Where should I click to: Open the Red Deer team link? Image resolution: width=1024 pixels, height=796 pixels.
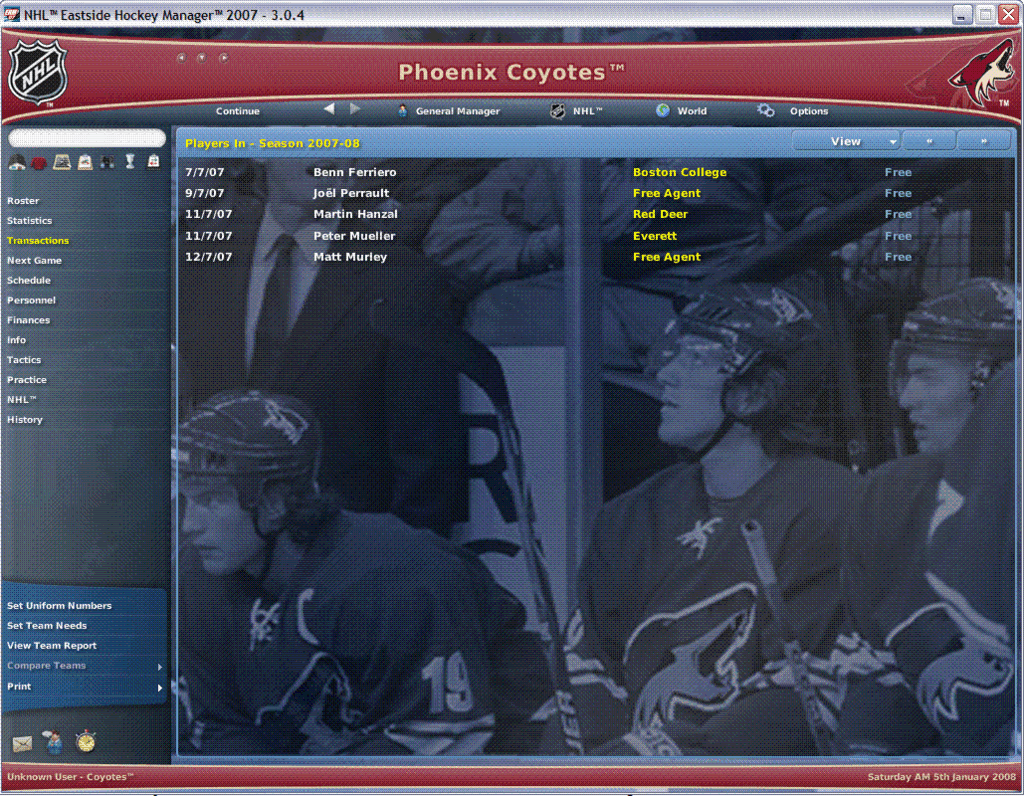coord(660,214)
